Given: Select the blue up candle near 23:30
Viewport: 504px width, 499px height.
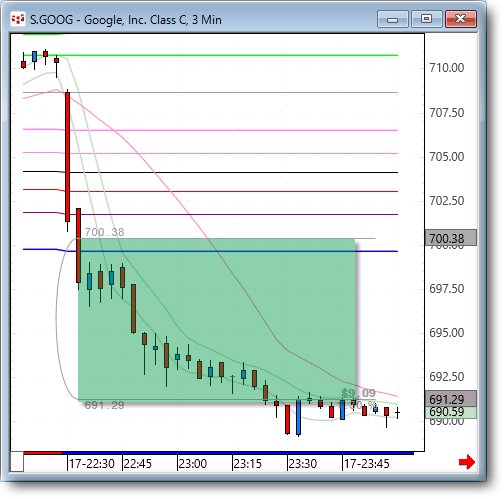Looking at the screenshot, I should coord(298,417).
